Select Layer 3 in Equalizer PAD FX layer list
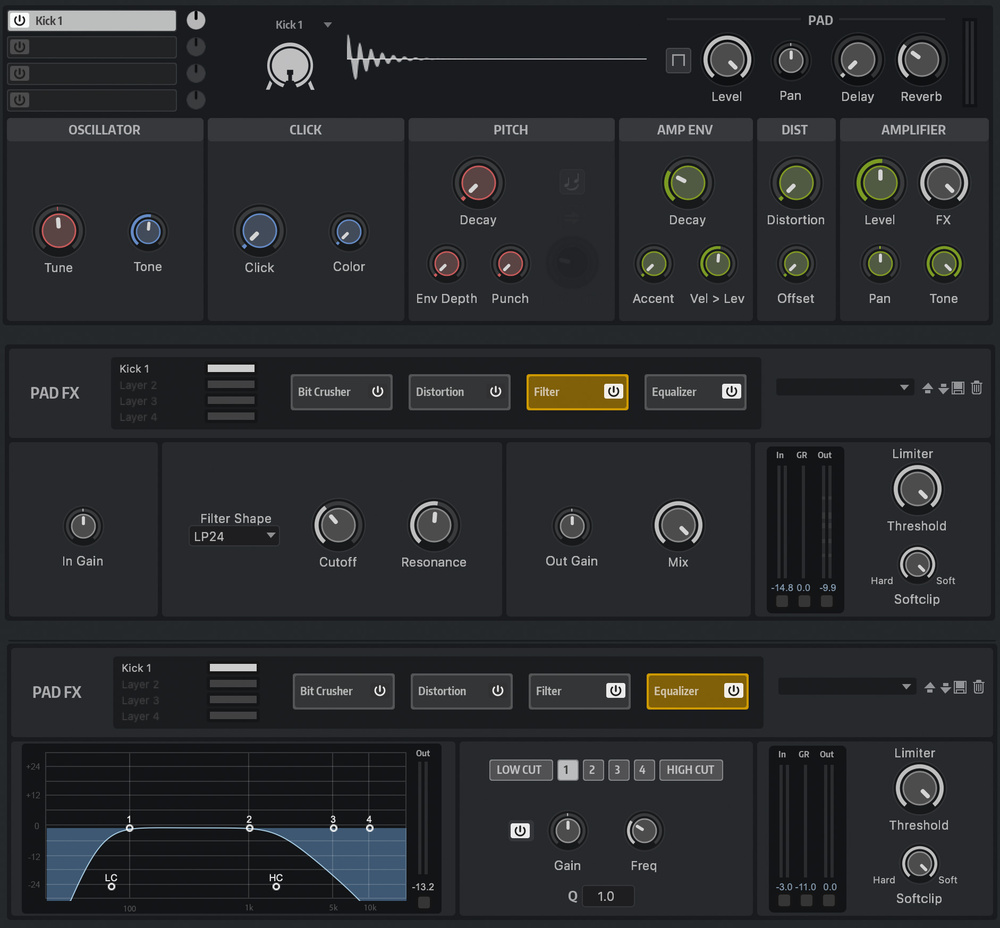Viewport: 1000px width, 928px height. pos(140,700)
